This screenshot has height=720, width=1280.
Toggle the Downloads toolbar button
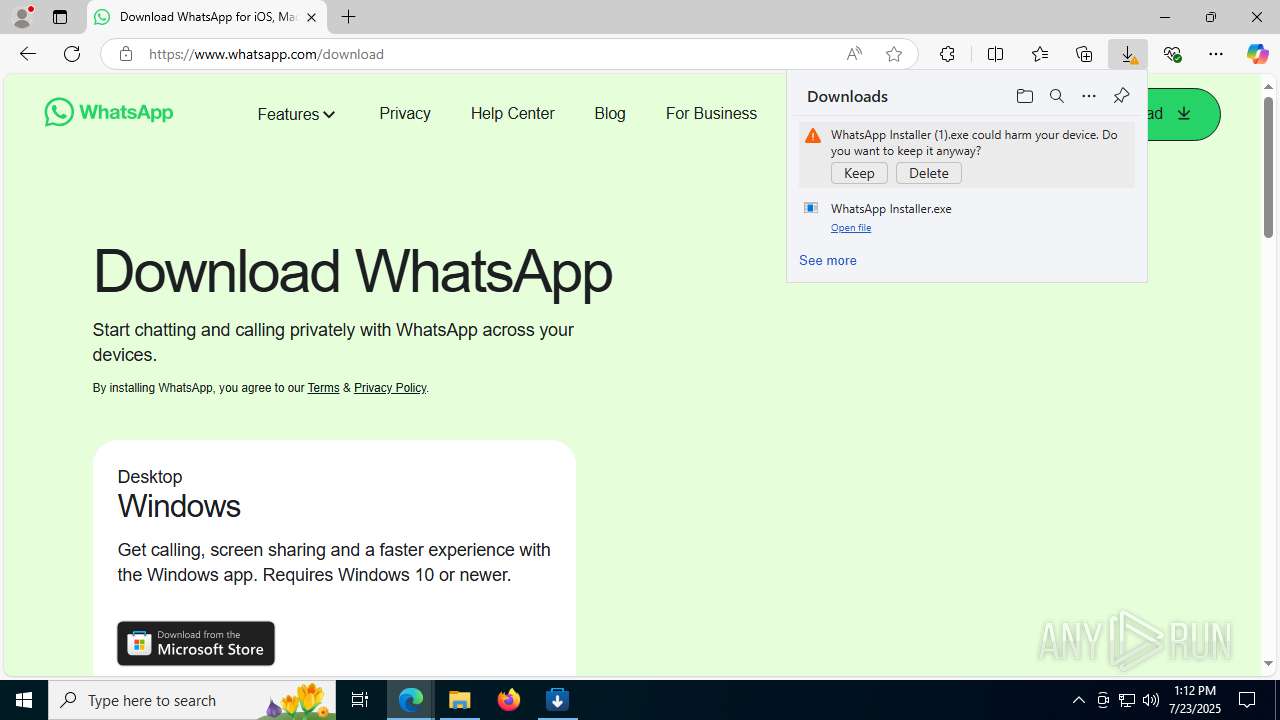point(1128,54)
